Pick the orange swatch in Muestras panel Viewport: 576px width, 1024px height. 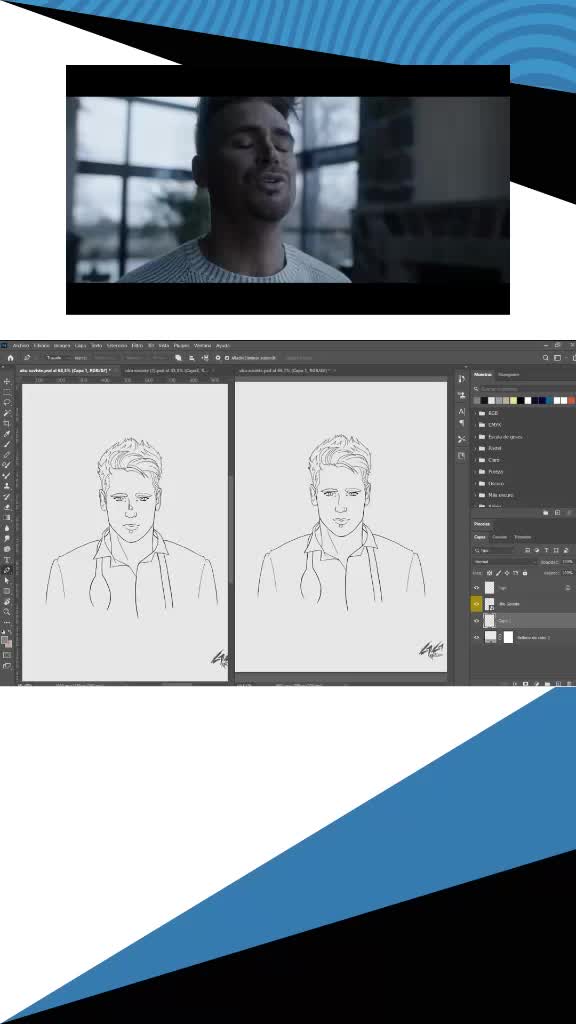point(571,400)
